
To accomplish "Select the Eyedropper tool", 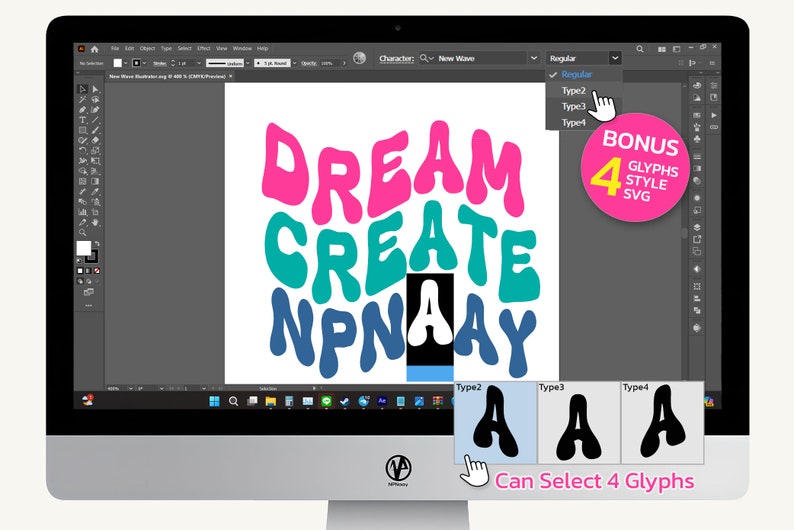I will 95,192.
